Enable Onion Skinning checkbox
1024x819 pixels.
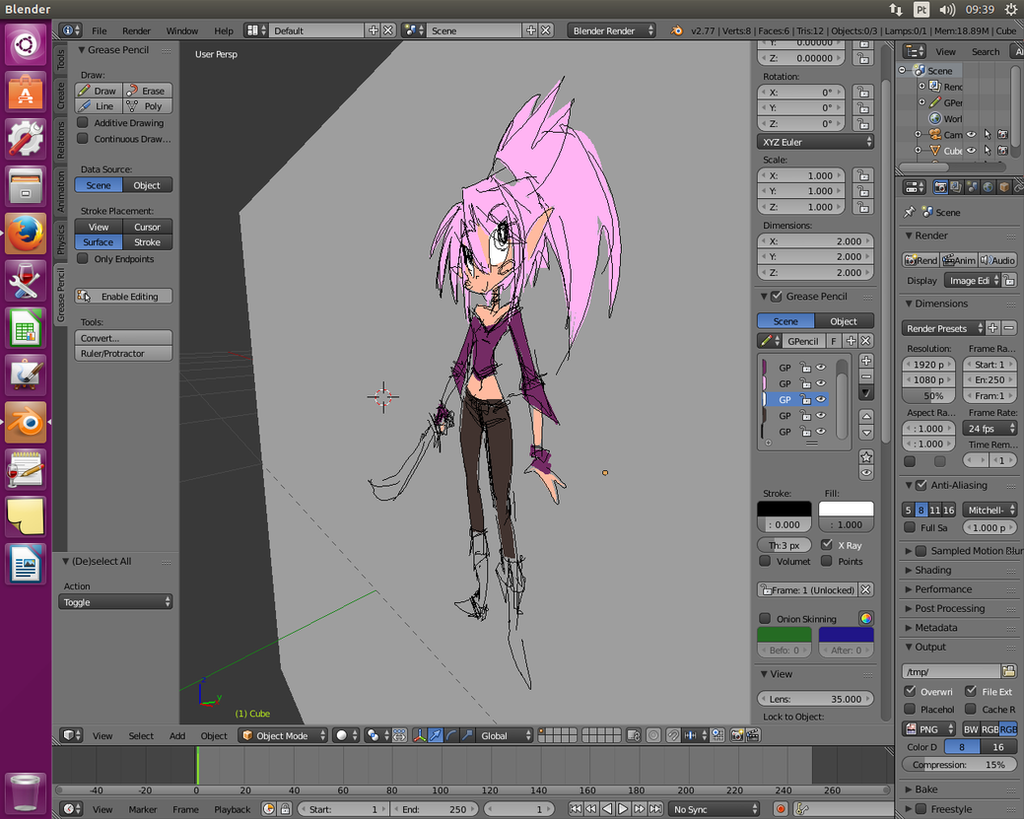point(765,618)
